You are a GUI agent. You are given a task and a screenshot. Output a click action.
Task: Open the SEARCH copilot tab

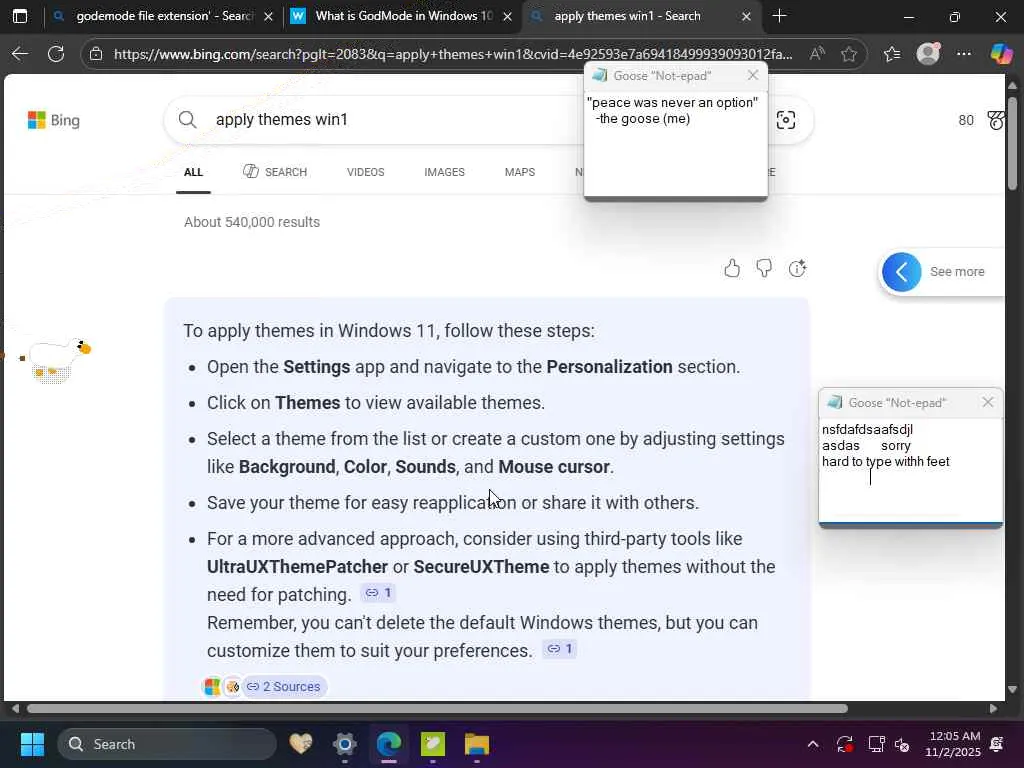(275, 172)
